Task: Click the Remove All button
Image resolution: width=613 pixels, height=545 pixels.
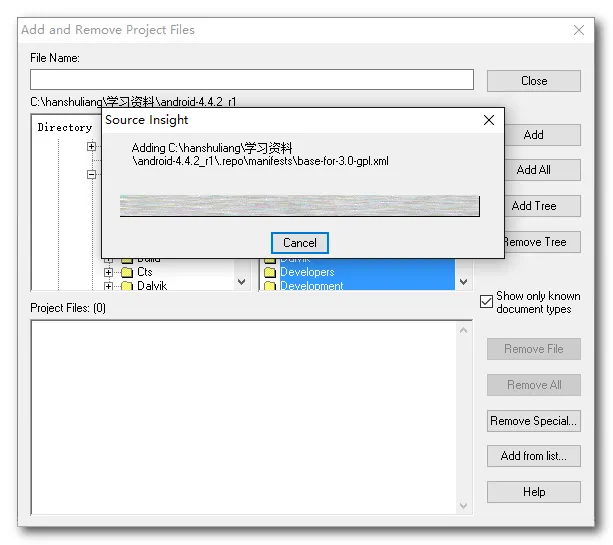Action: tap(534, 385)
